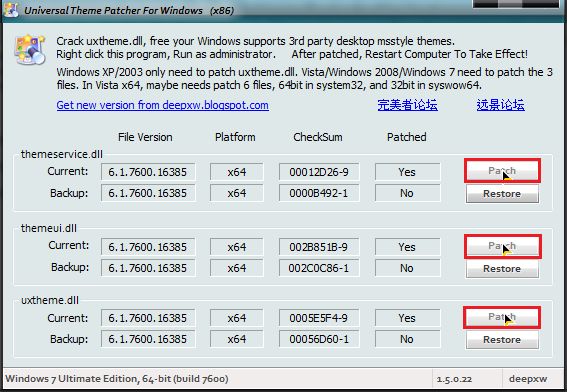Select checksum 0000B492-1 field
This screenshot has width=567, height=392.
pos(319,193)
